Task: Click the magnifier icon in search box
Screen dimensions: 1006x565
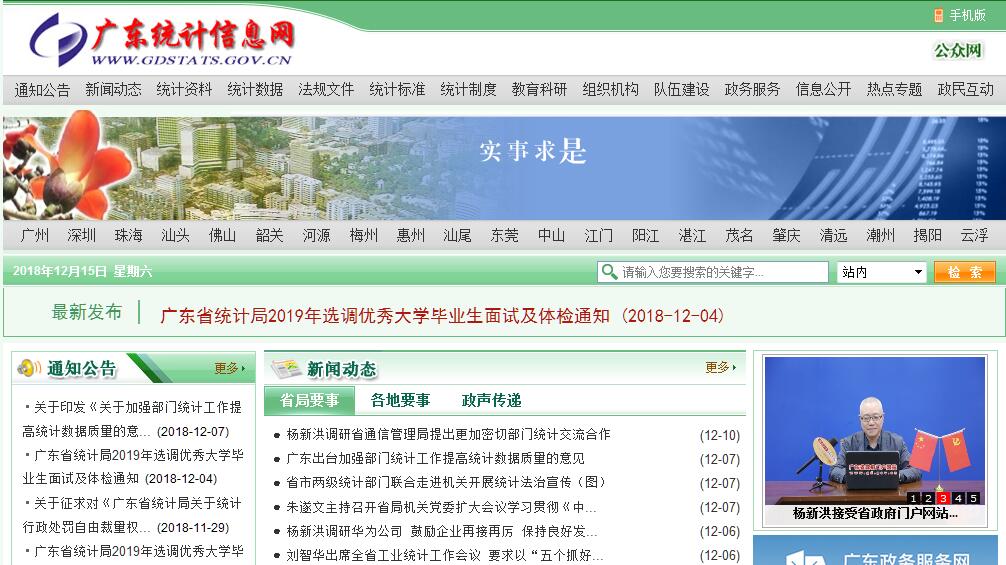Action: click(608, 271)
